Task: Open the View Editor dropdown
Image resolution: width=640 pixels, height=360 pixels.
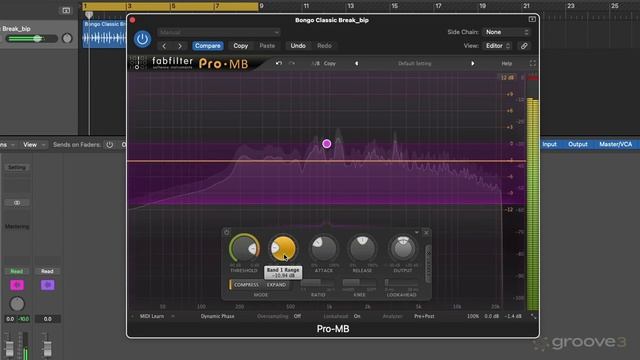Action: click(498, 46)
